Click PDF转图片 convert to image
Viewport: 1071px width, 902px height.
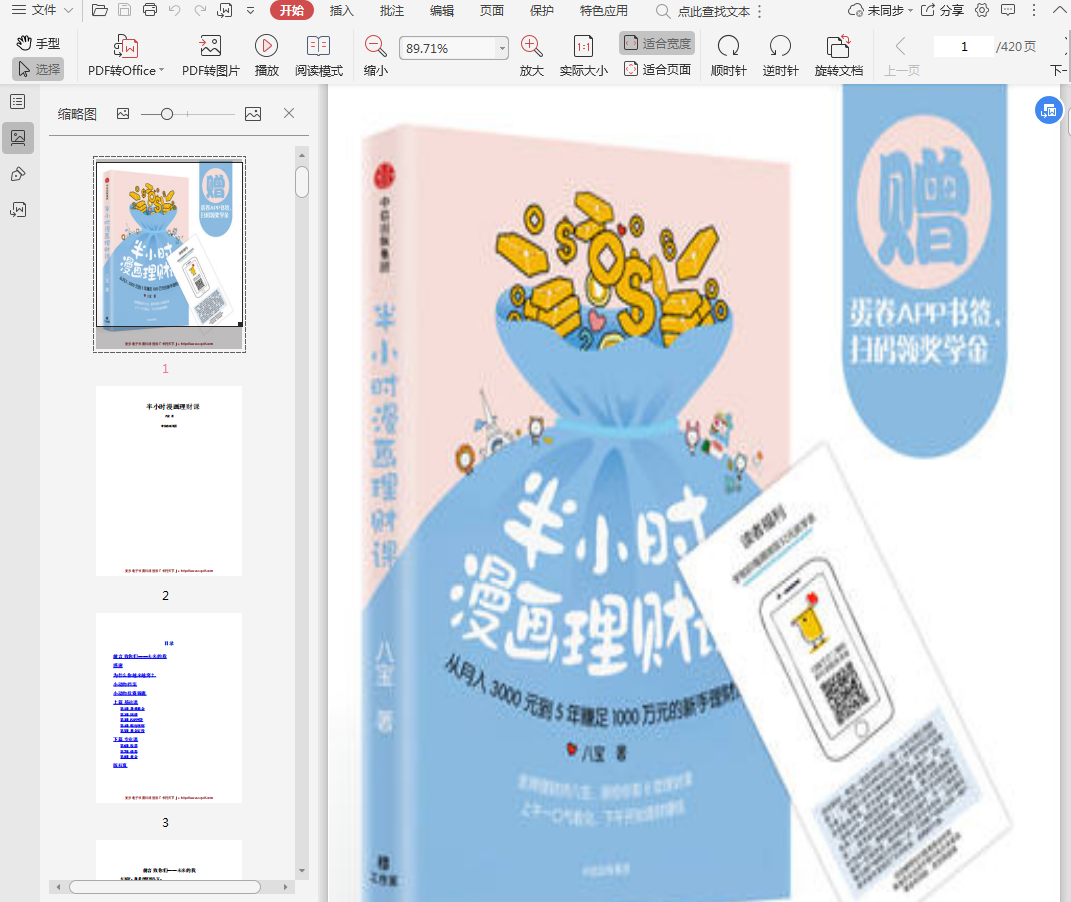pos(210,56)
